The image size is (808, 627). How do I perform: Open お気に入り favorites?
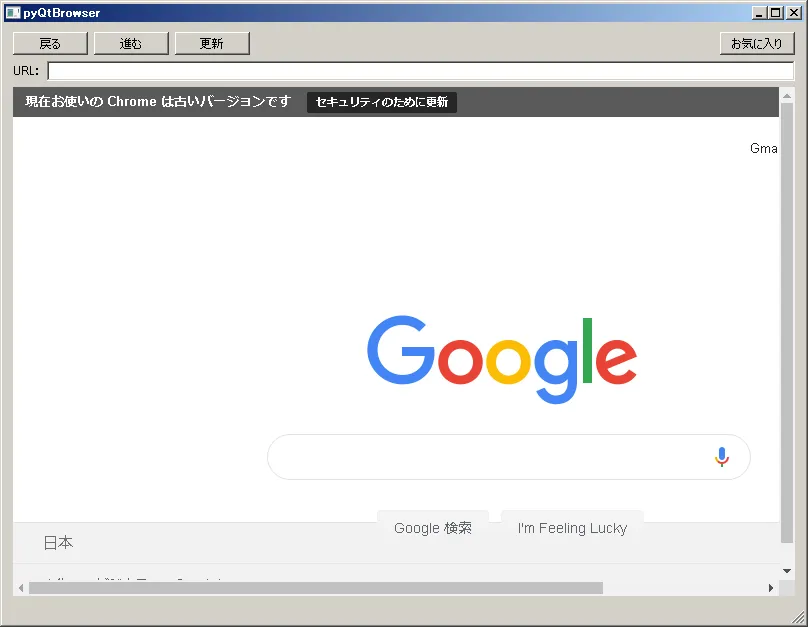(x=757, y=44)
